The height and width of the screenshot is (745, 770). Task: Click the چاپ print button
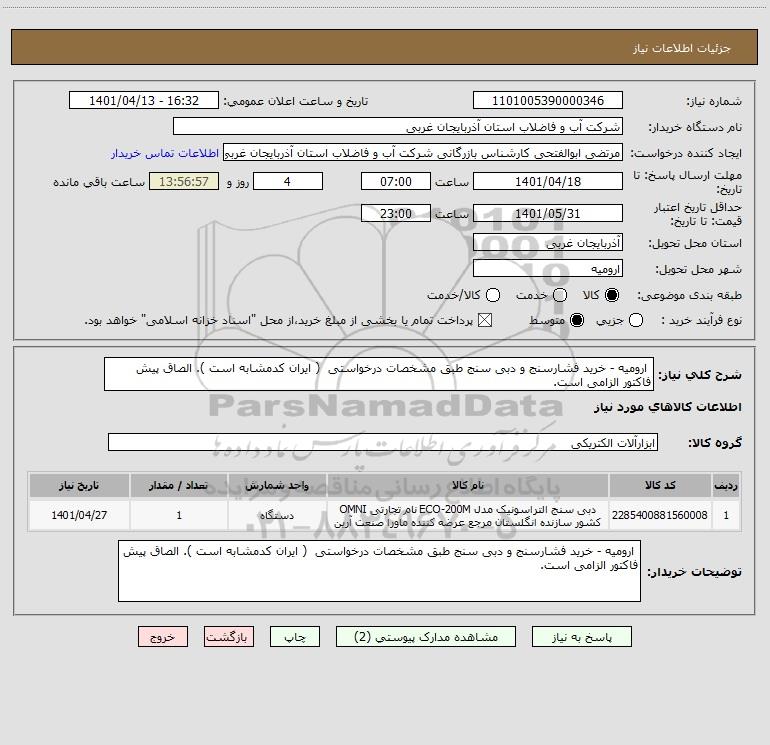pyautogui.click(x=295, y=637)
